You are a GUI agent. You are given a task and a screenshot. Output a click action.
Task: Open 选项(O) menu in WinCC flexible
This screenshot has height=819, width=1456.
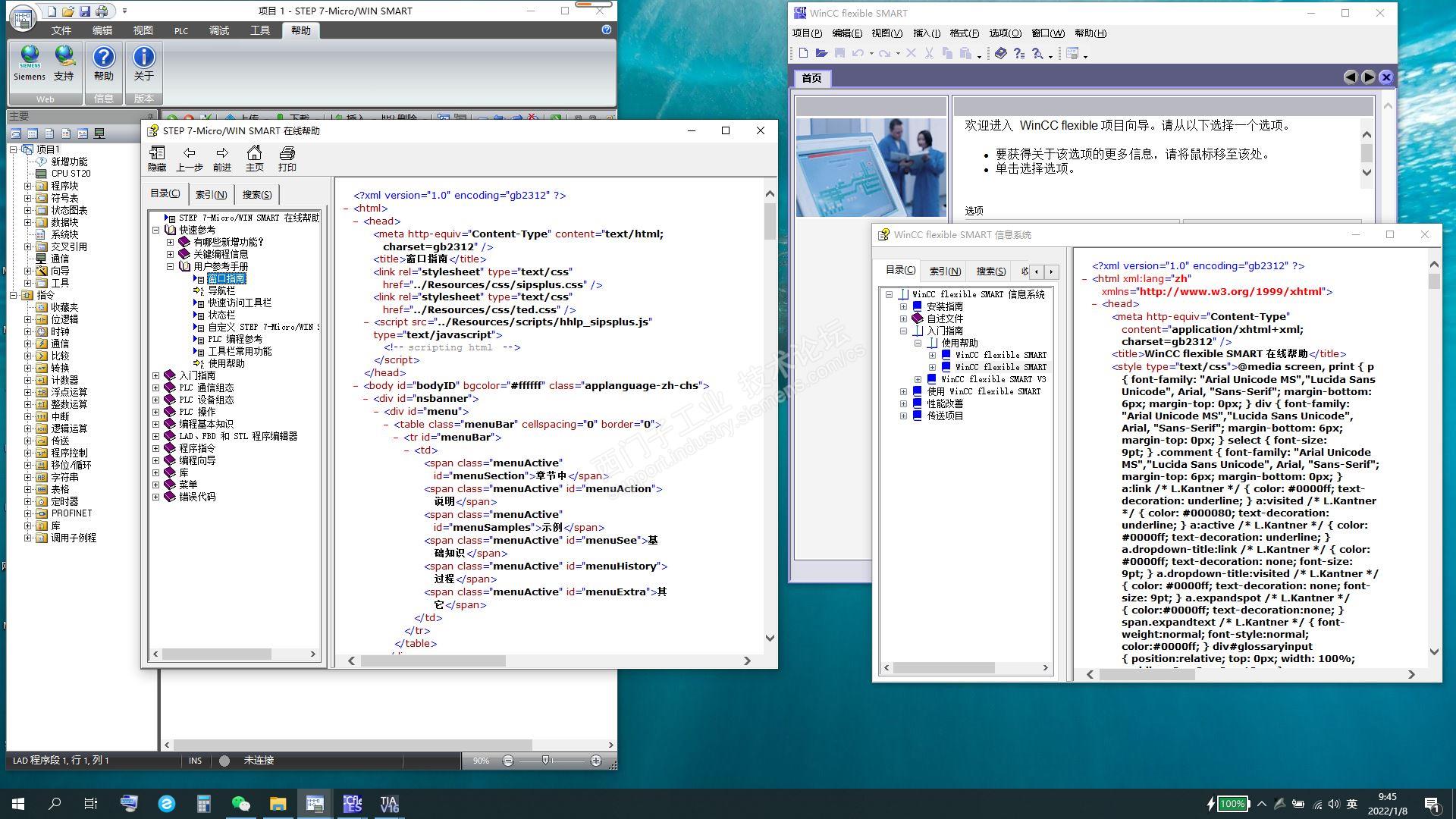pos(1005,33)
